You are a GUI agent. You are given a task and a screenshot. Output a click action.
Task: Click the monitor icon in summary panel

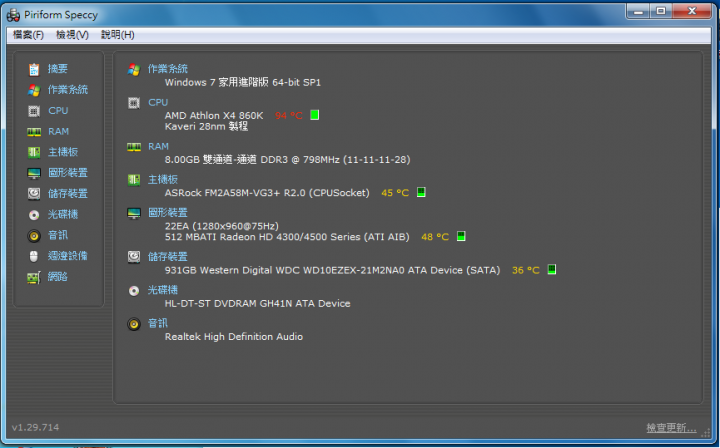[134, 213]
